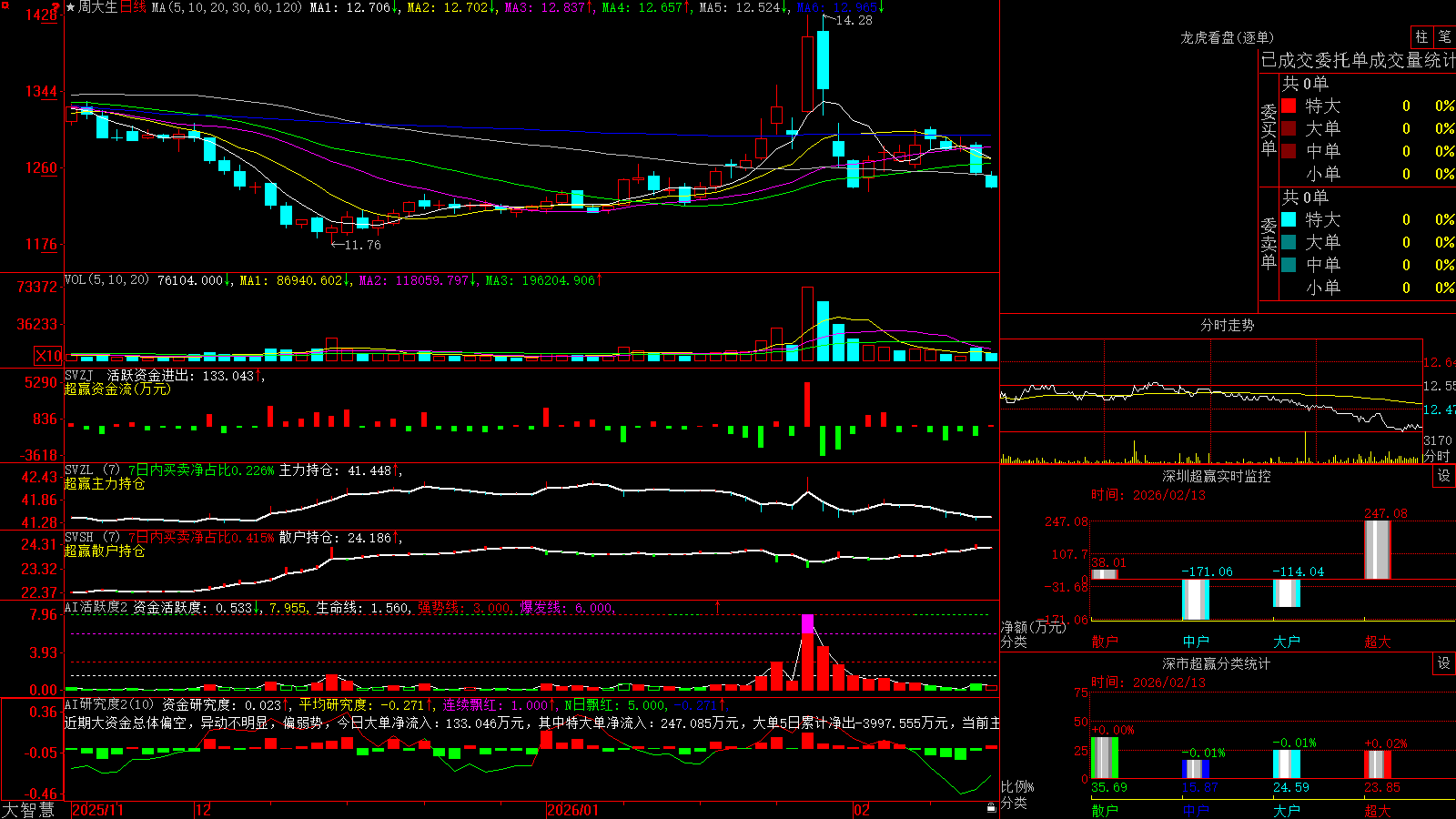This screenshot has height=819, width=1456.
Task: Click the 散户 bar showing 38.01
Action: 1105,574
